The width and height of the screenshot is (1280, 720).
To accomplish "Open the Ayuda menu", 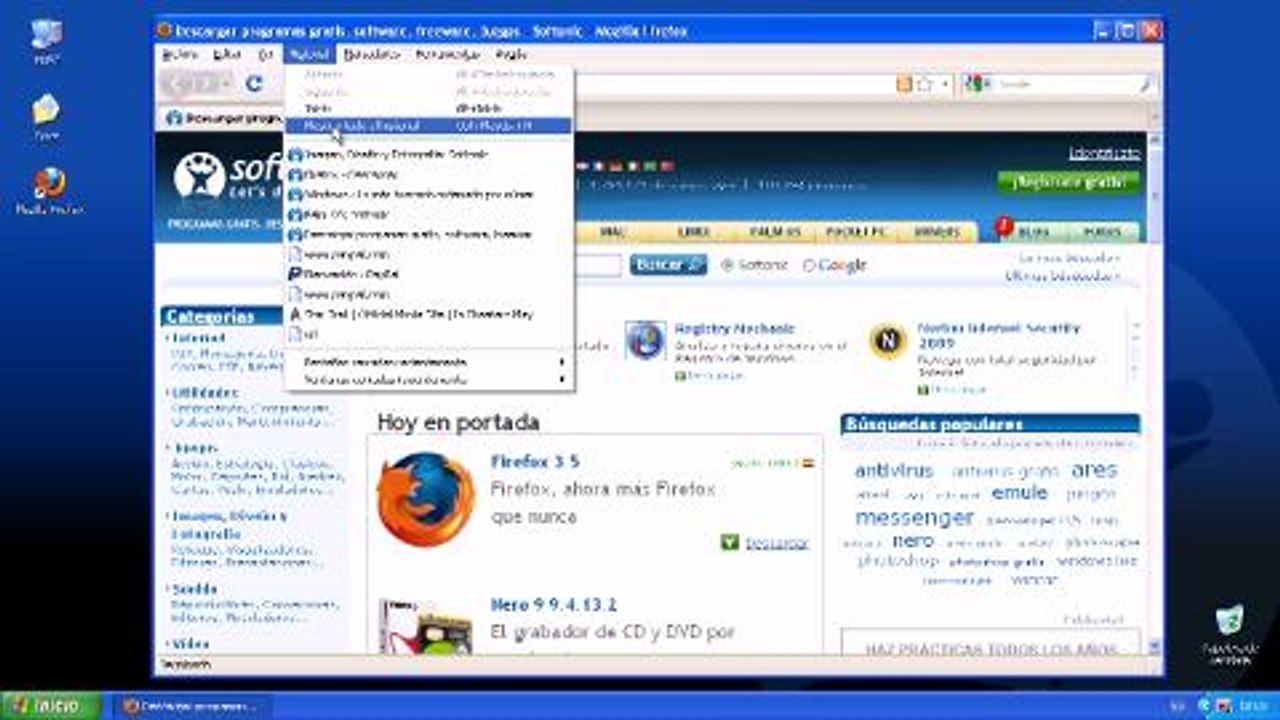I will click(511, 54).
